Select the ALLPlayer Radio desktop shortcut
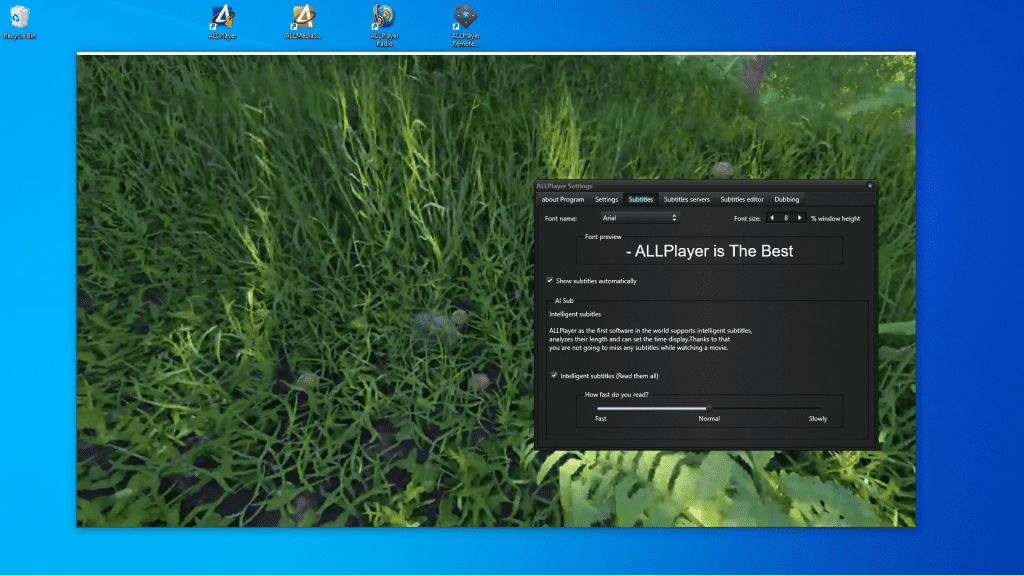The width and height of the screenshot is (1024, 576). tap(384, 25)
